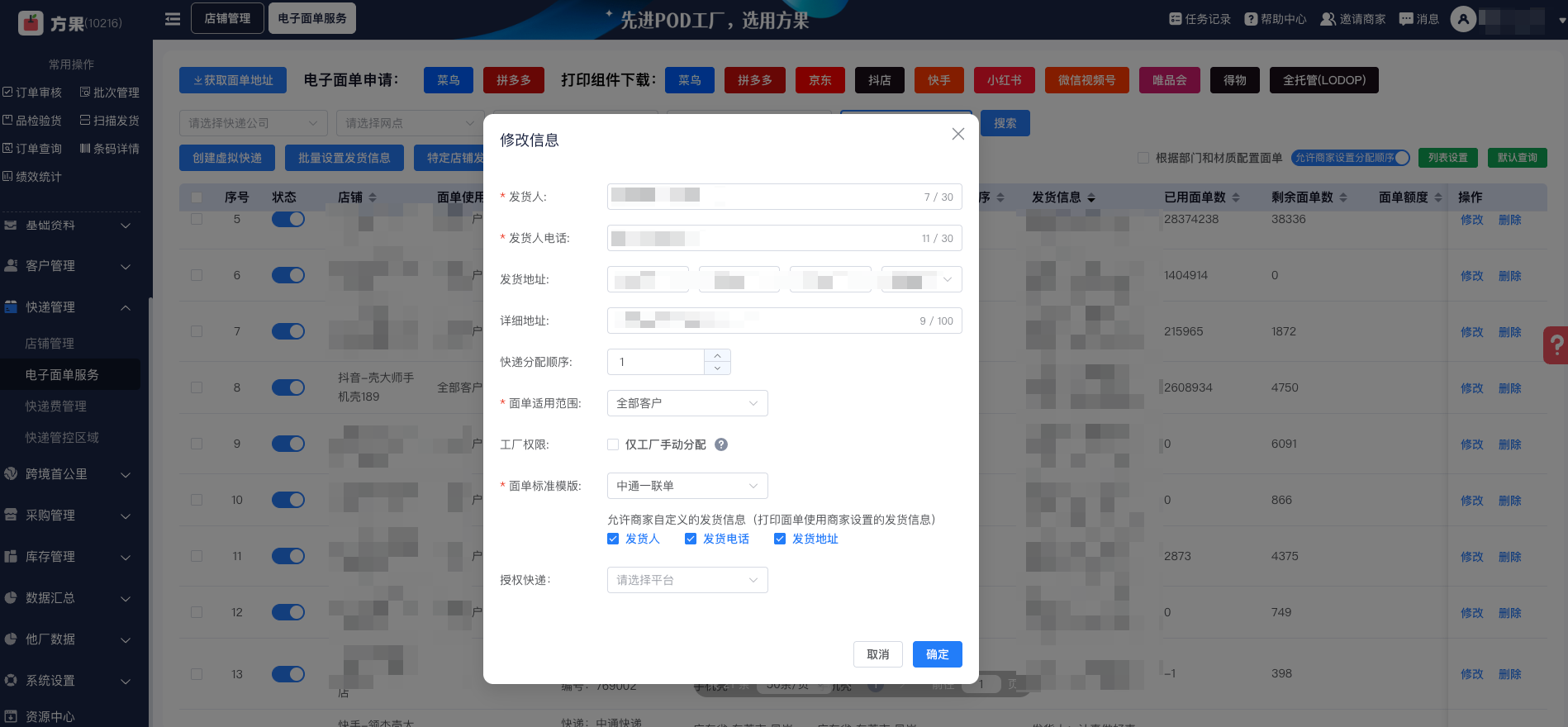
Task: Open 批次管理 shortcut
Action: pos(109,93)
